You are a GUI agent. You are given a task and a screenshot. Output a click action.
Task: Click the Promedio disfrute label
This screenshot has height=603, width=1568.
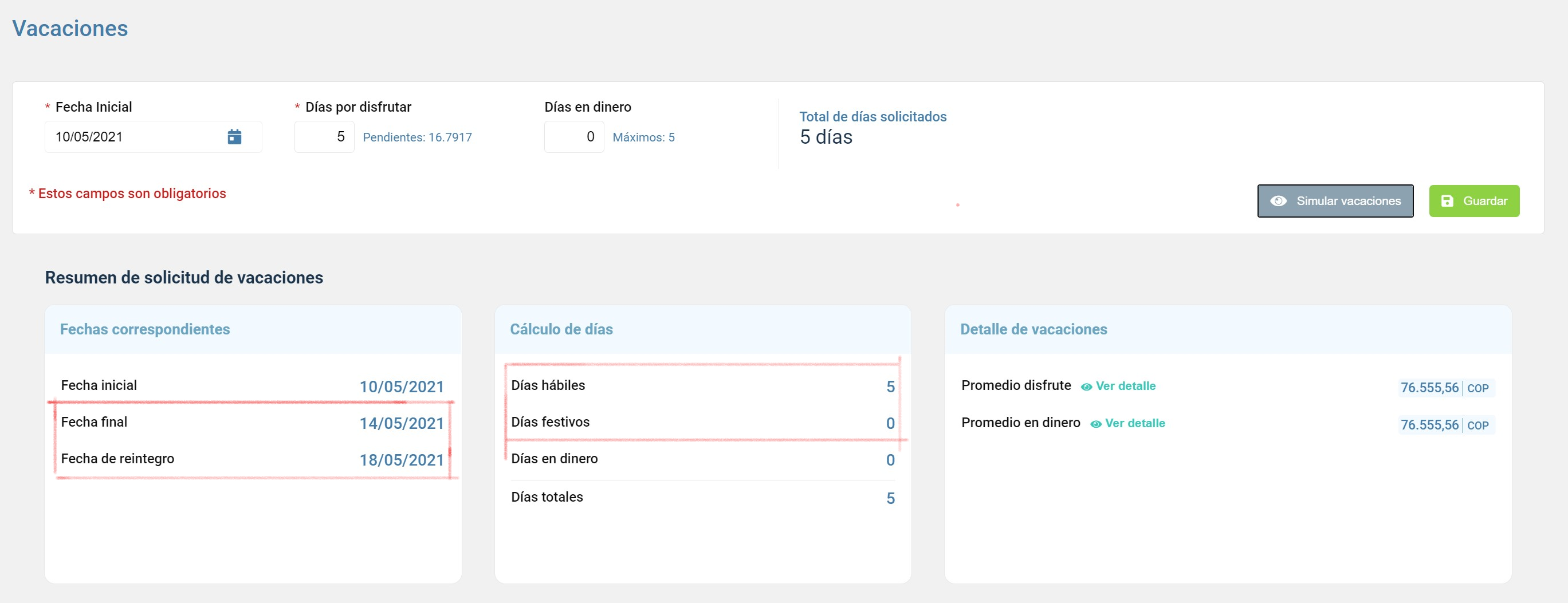tap(1016, 385)
